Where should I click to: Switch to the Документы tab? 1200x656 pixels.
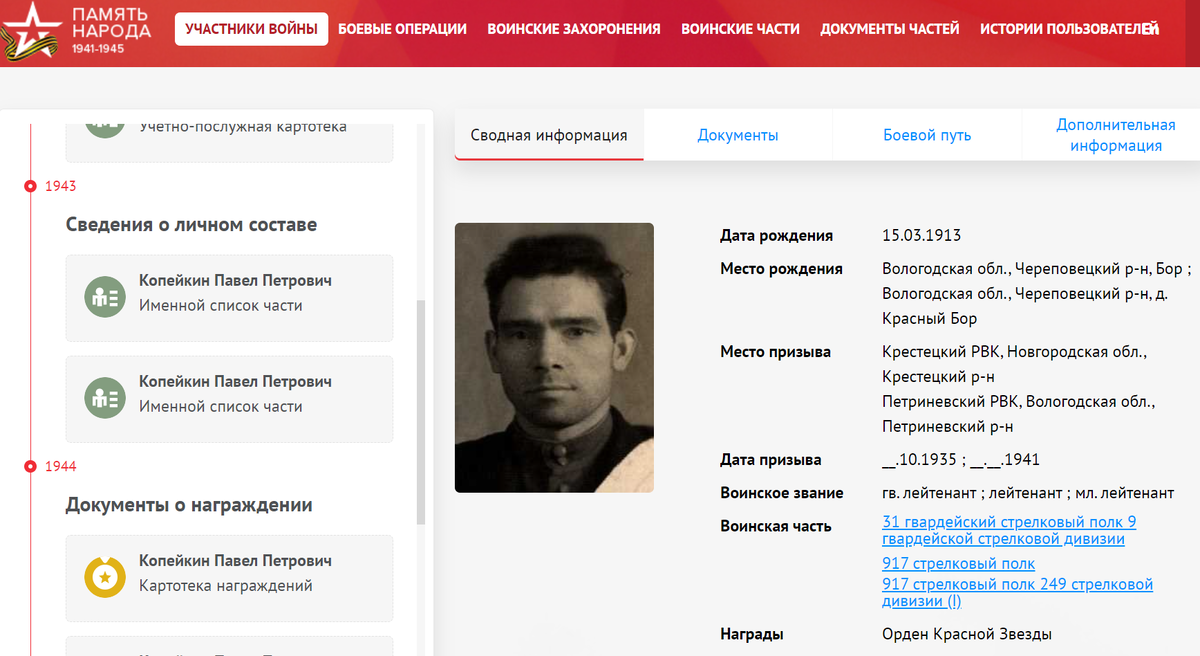(x=738, y=135)
